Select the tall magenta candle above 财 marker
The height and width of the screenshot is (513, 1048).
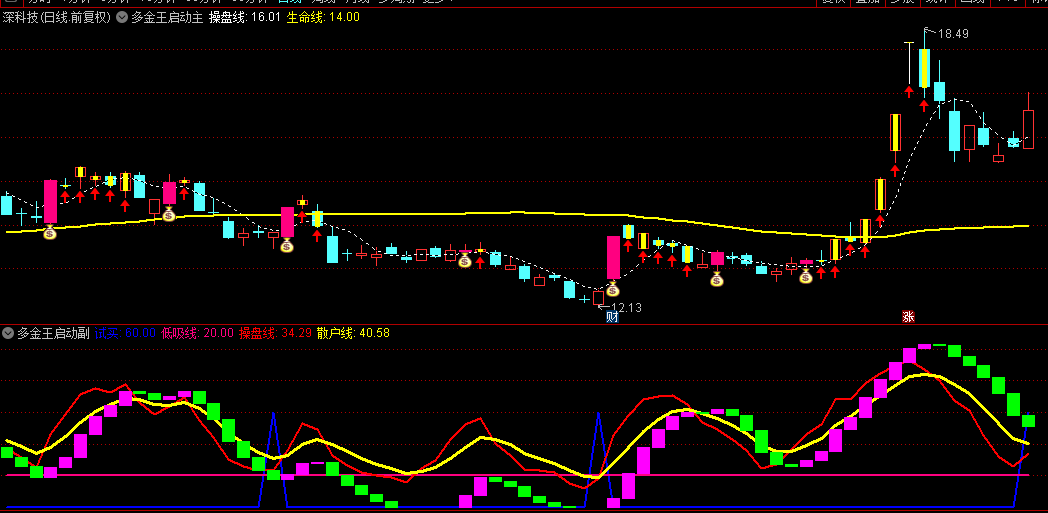[x=613, y=257]
